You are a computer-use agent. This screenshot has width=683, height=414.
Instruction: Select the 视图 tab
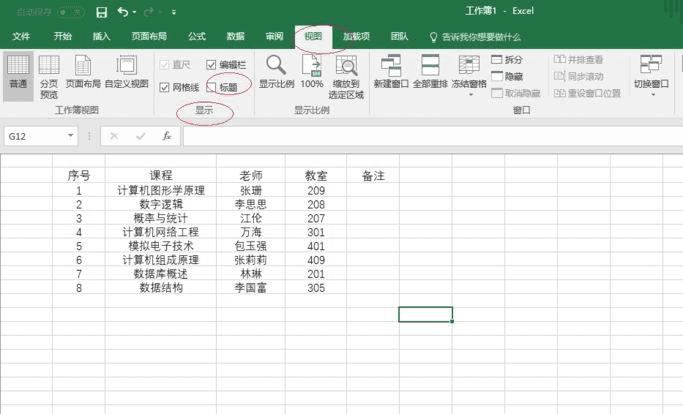pyautogui.click(x=313, y=37)
